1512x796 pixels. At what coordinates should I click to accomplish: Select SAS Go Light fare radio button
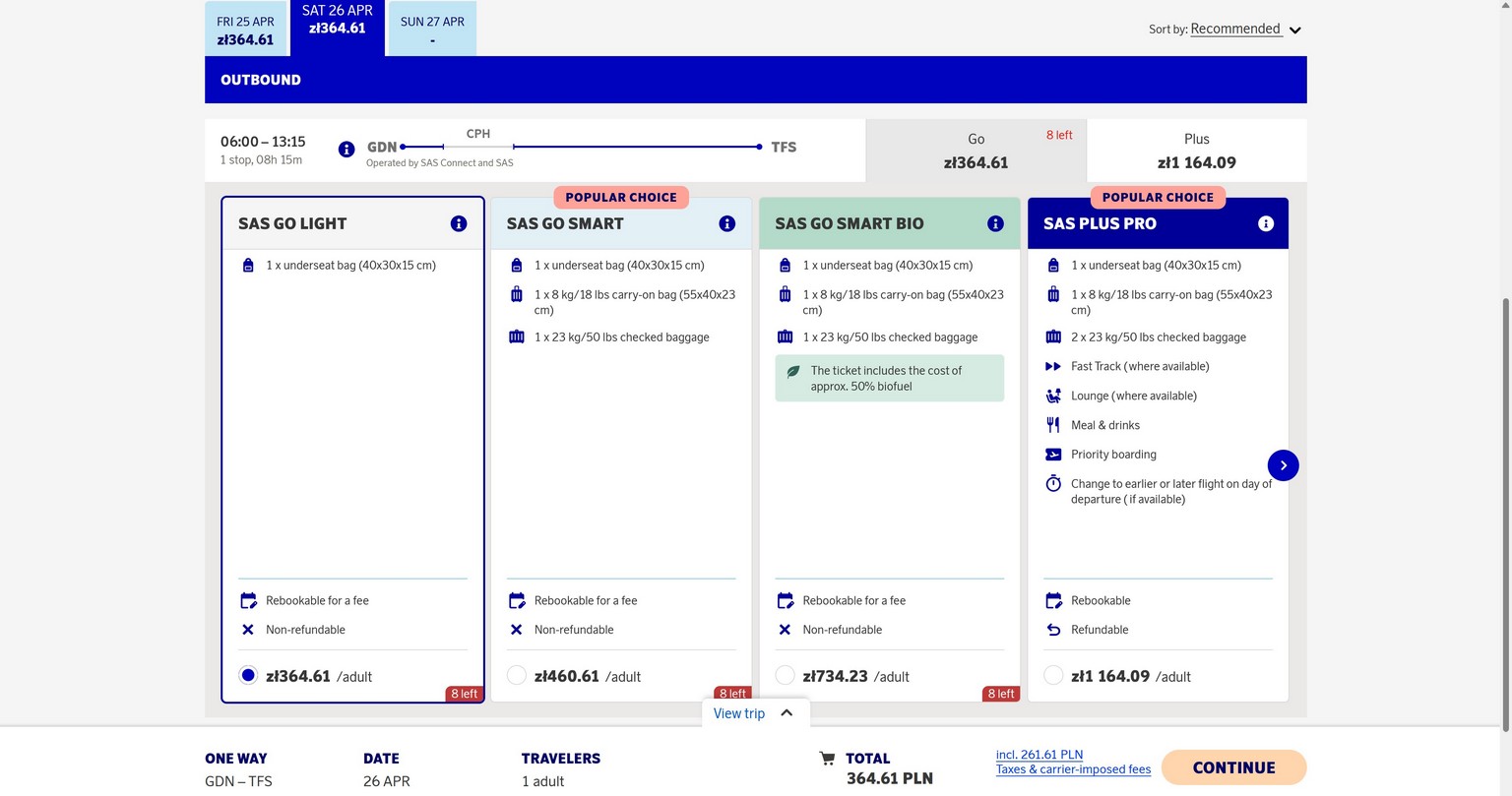[248, 675]
